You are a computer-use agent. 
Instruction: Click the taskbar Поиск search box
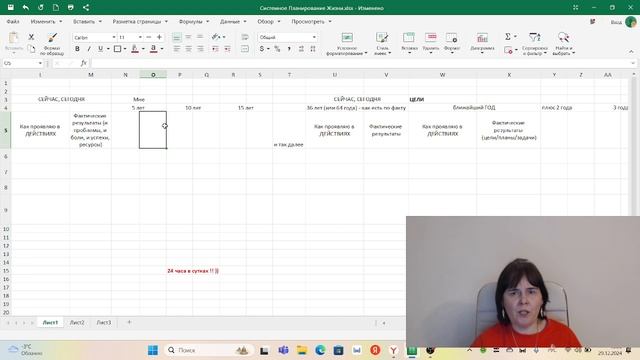point(210,350)
